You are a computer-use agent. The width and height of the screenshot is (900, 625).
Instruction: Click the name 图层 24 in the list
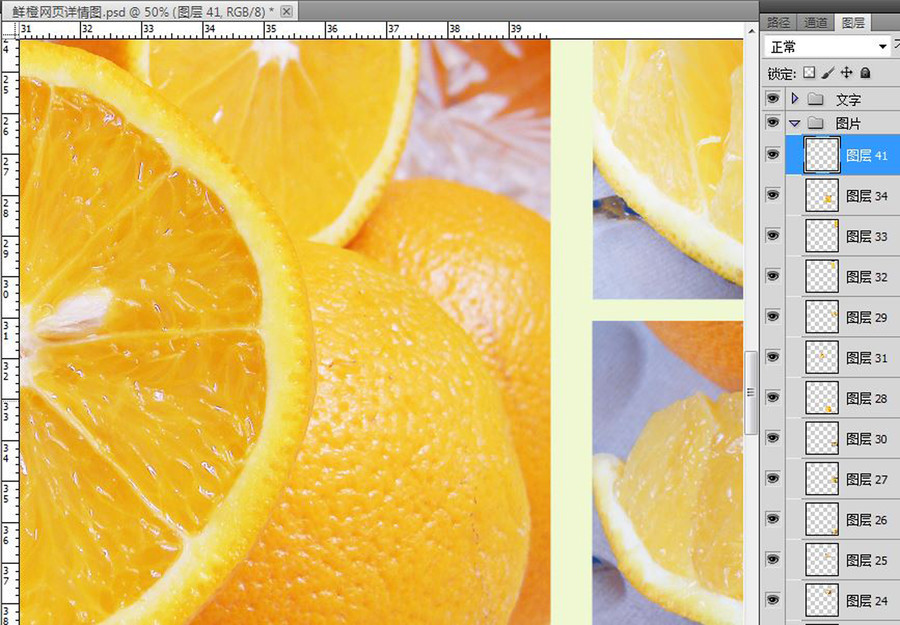coord(867,601)
